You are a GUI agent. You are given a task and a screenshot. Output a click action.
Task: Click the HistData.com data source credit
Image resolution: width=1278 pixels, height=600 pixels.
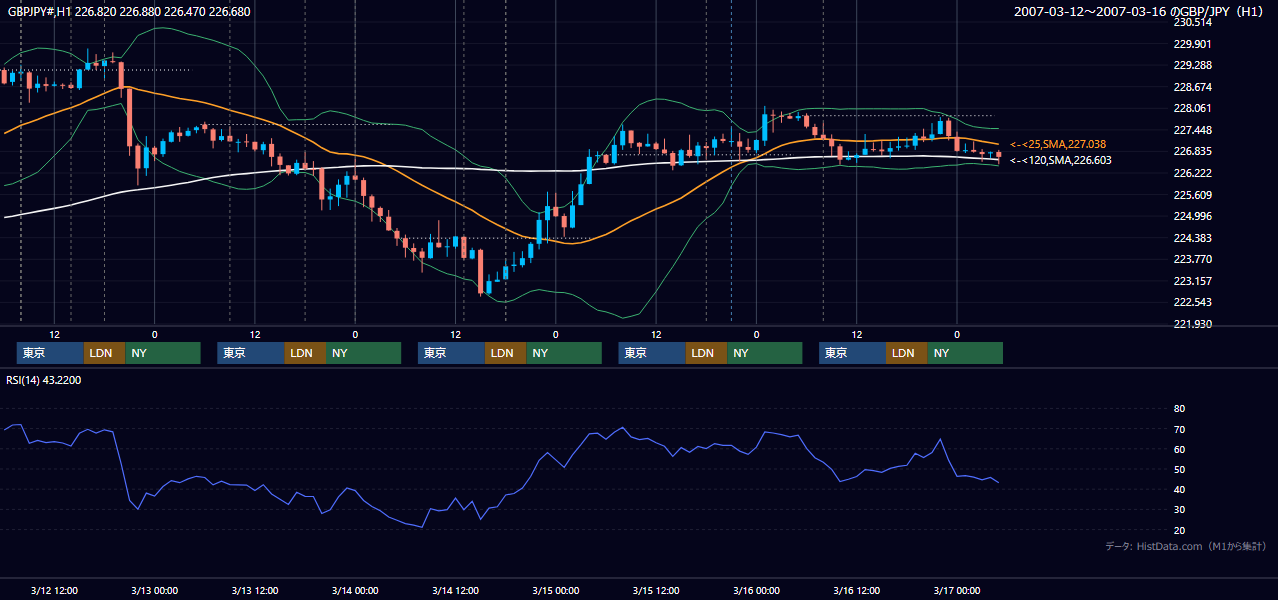tap(1186, 546)
